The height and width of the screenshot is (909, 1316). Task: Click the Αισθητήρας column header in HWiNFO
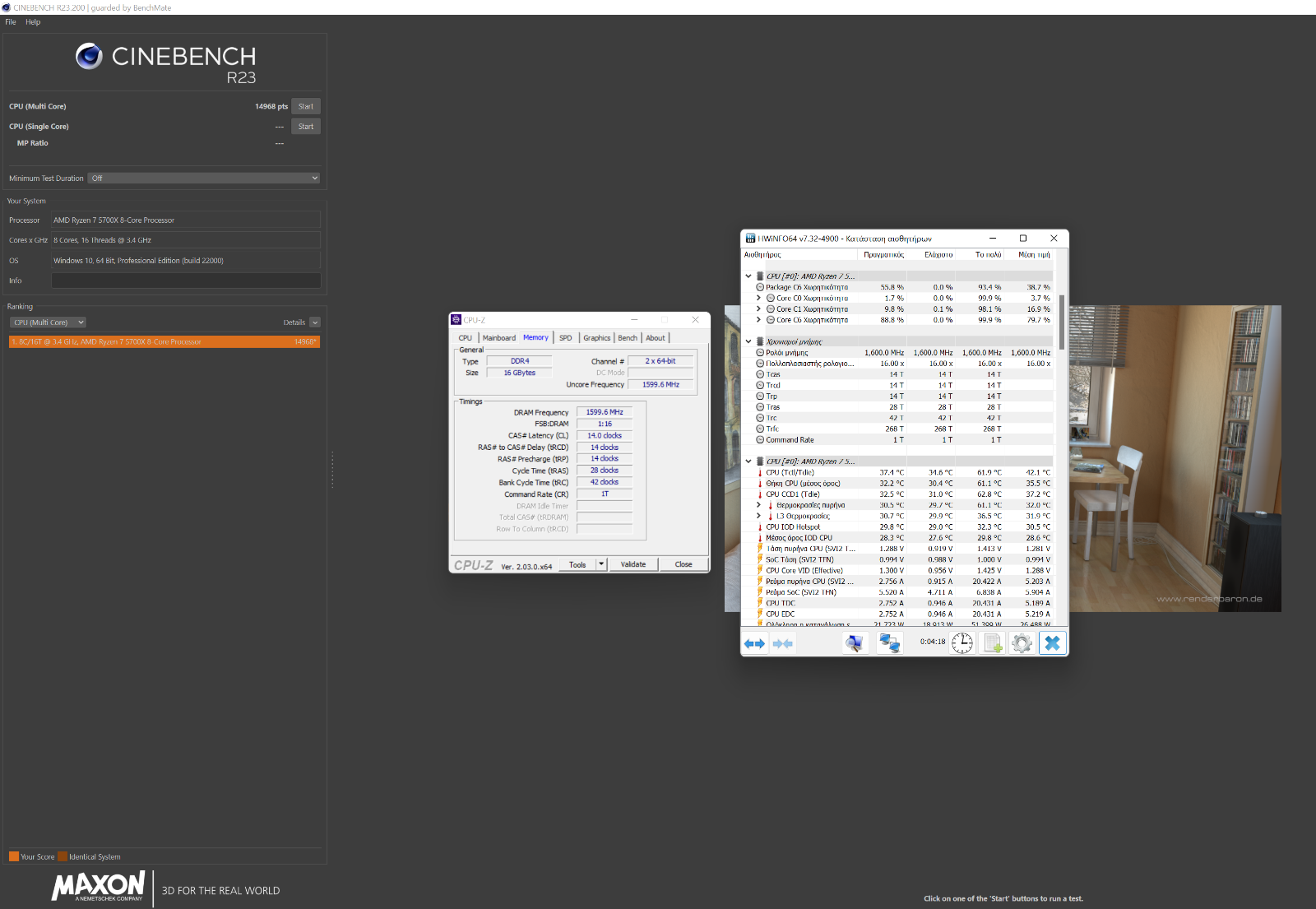[799, 255]
